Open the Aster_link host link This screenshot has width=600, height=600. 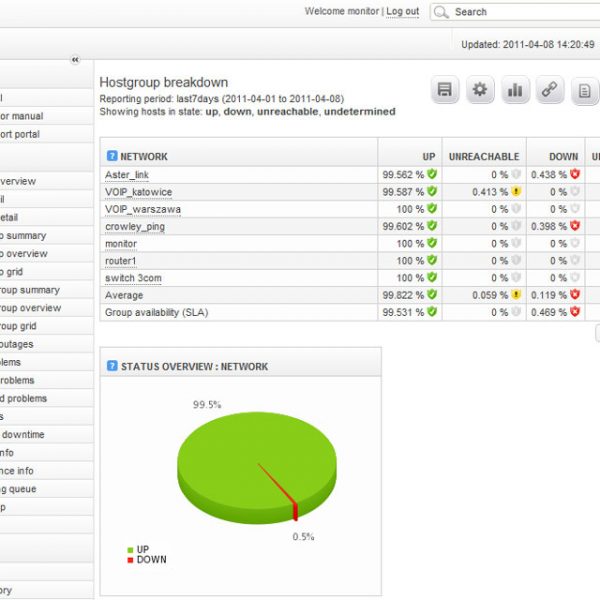126,174
